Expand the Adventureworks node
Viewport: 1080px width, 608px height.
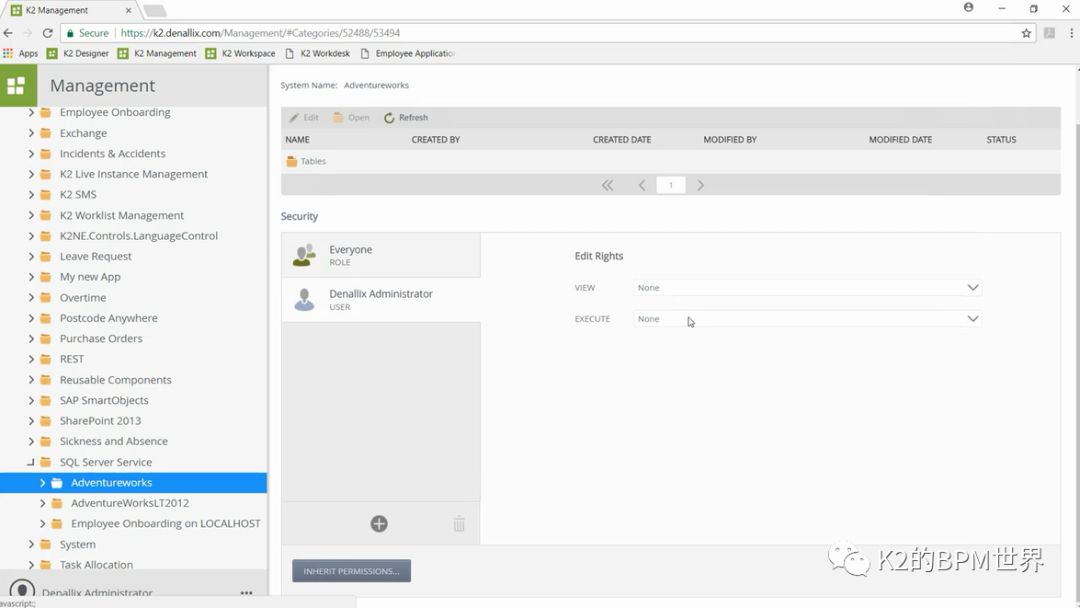pos(42,483)
